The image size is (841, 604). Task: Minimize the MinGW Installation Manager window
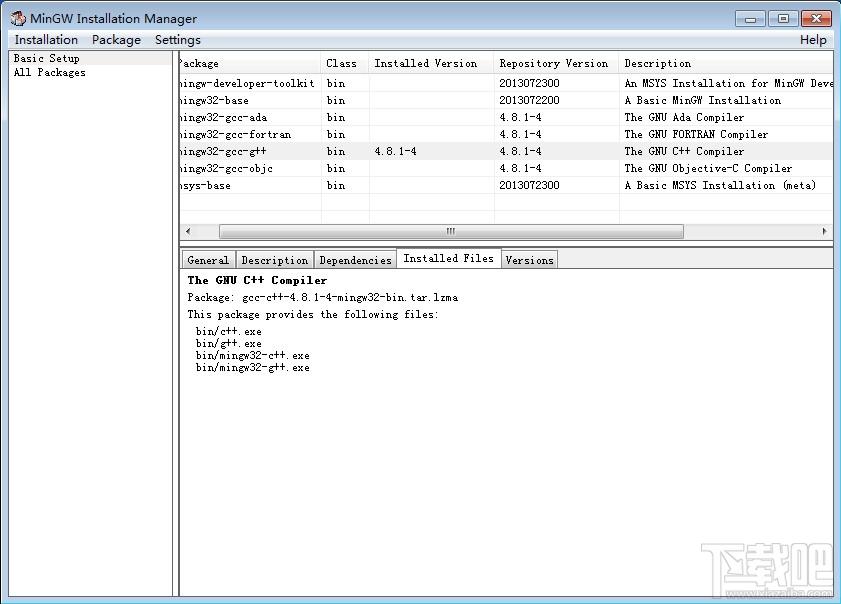click(750, 19)
